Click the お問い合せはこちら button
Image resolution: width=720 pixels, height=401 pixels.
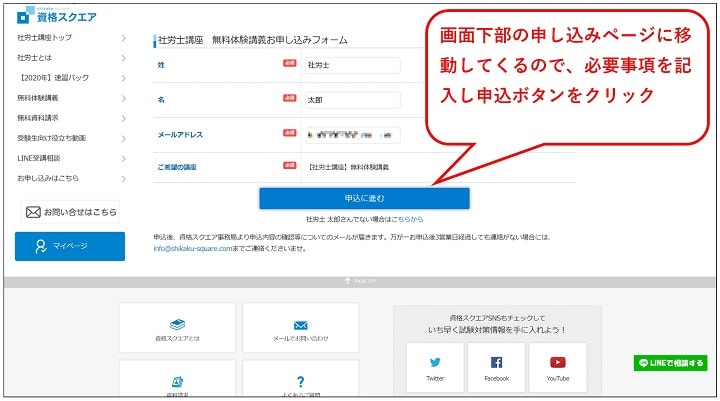tap(70, 212)
